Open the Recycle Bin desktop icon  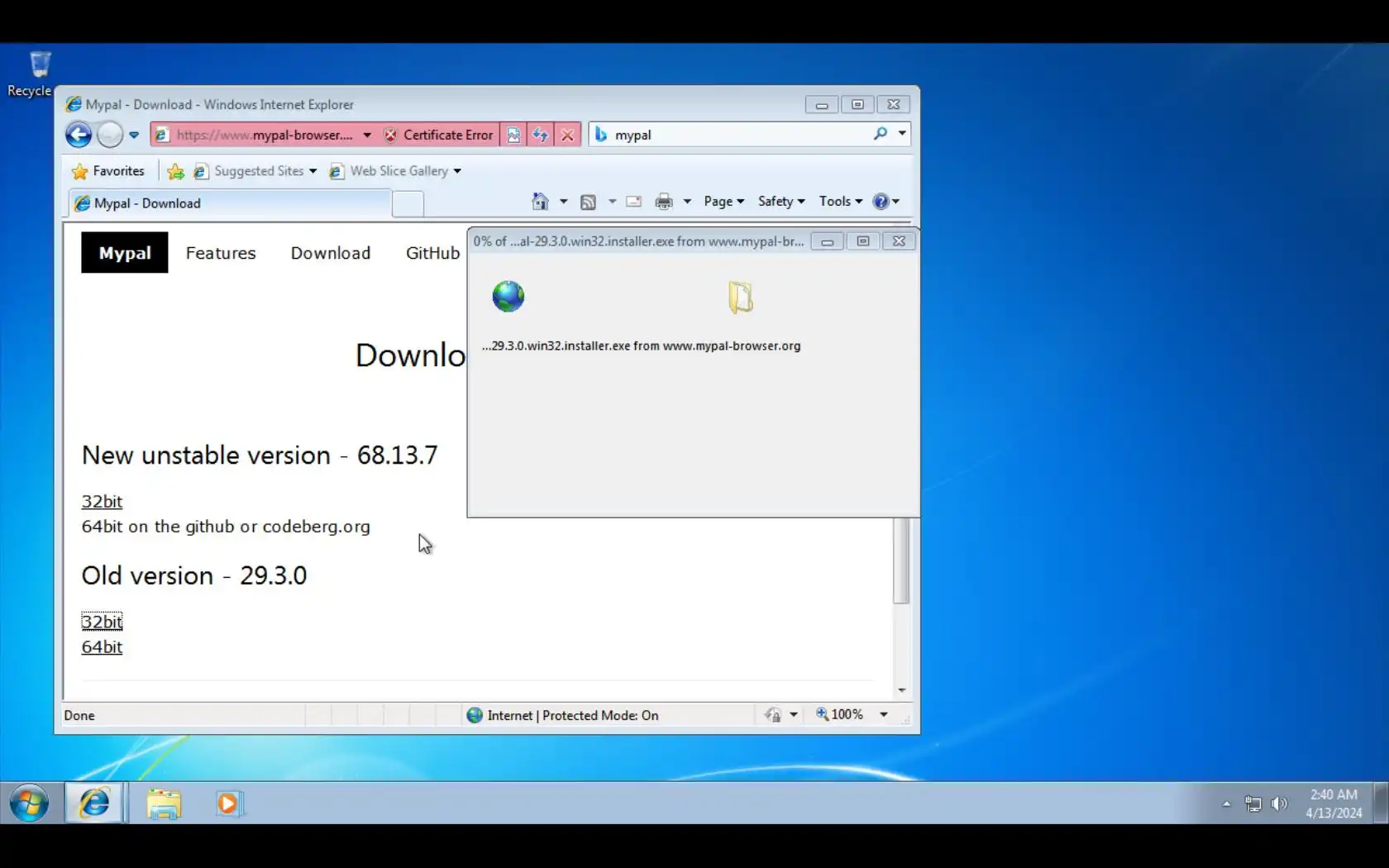pos(31,74)
